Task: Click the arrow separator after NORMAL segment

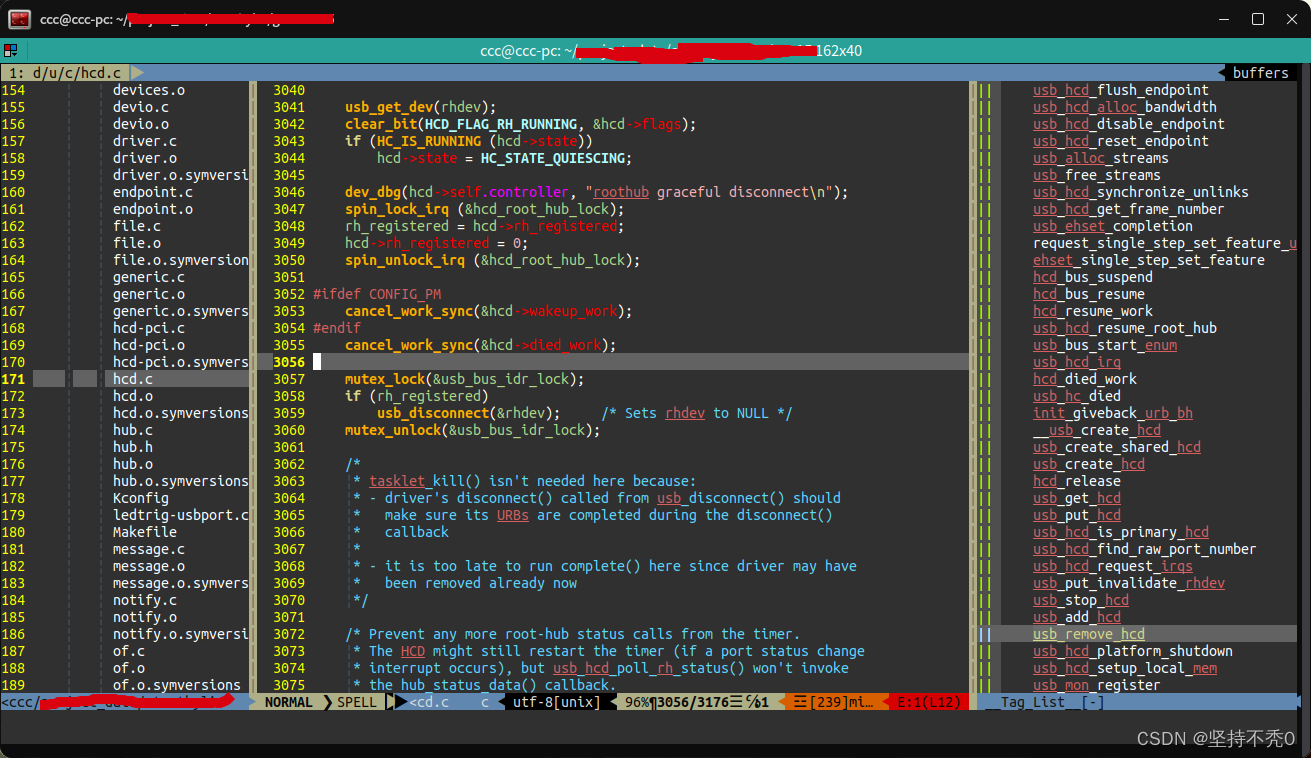Action: pos(327,701)
